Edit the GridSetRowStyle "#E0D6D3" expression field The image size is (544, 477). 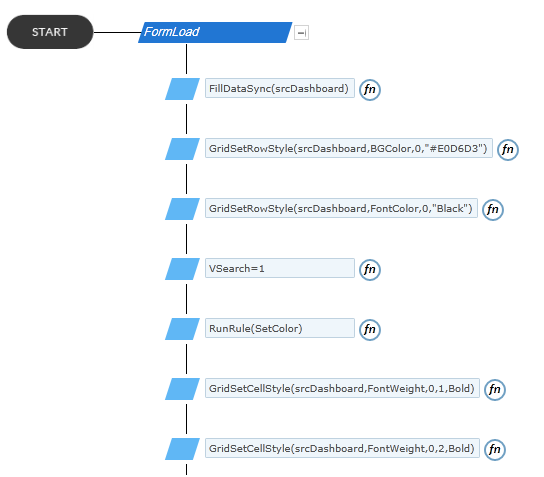[349, 148]
